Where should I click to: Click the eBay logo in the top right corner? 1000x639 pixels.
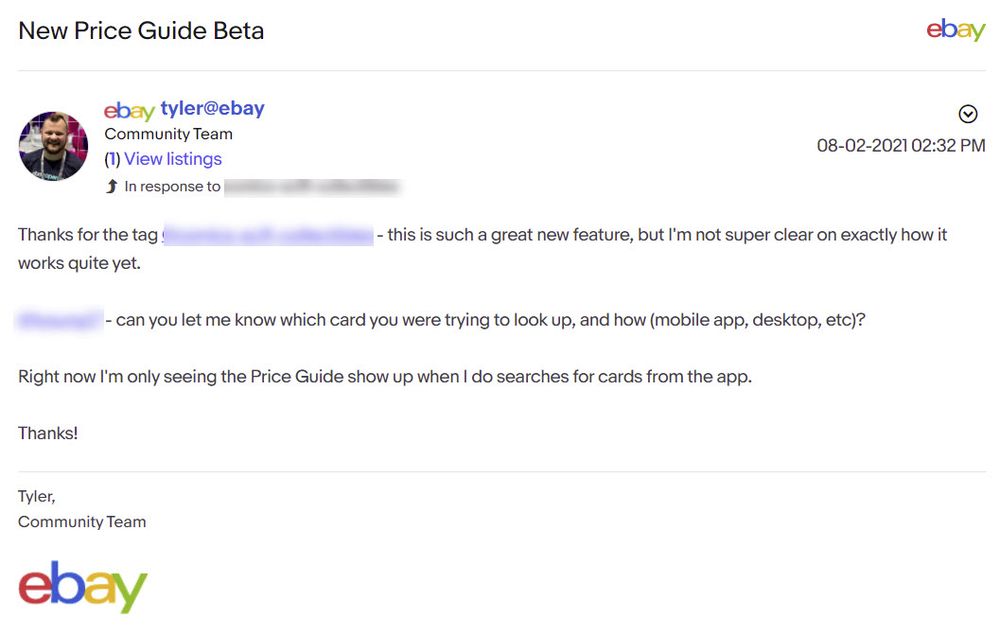coord(955,30)
